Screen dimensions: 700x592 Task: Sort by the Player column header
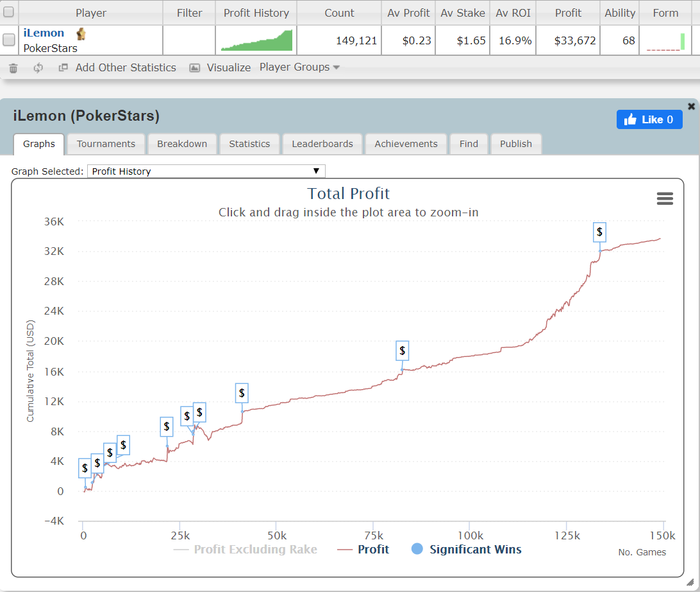coord(91,13)
